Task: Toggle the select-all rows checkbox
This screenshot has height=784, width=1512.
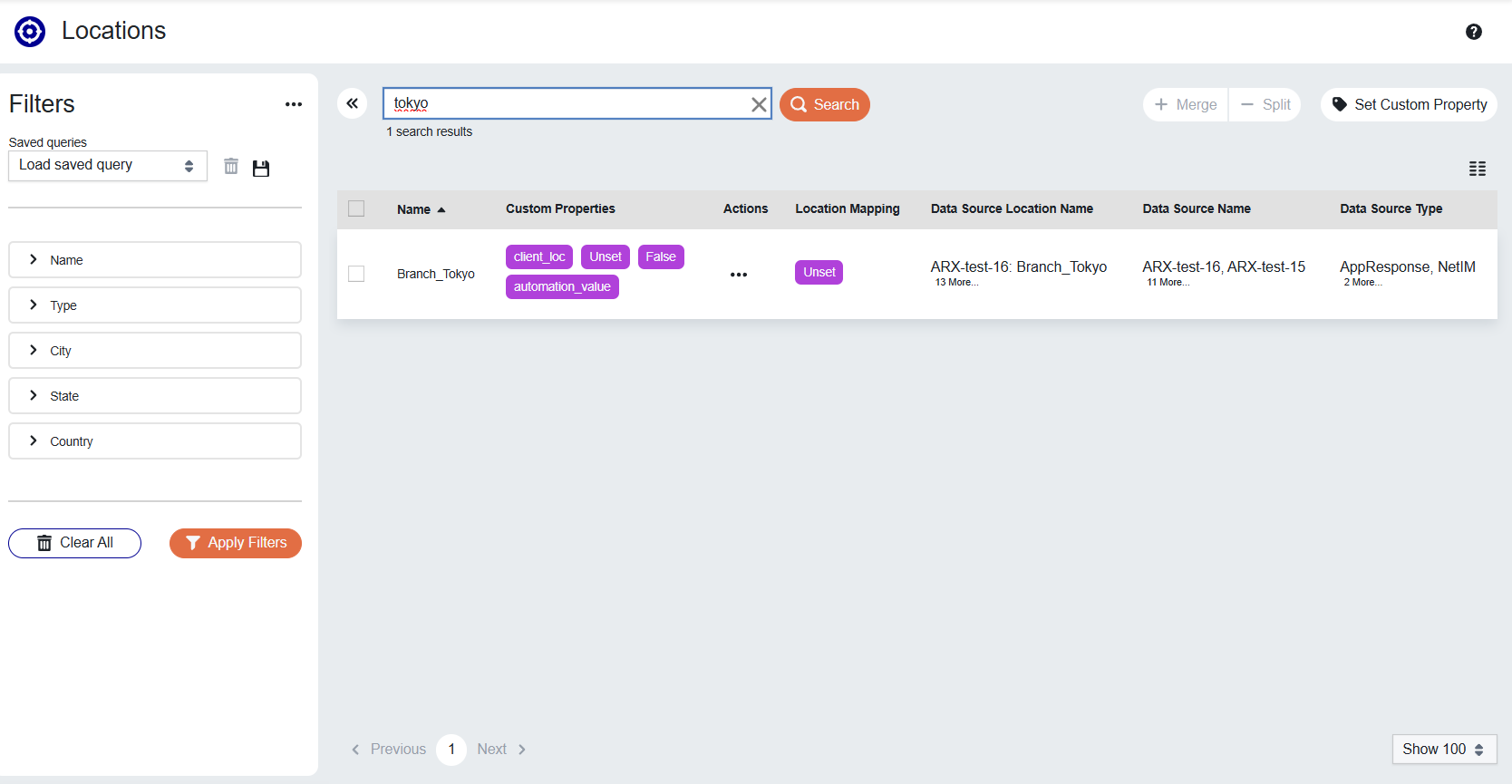Action: point(356,209)
